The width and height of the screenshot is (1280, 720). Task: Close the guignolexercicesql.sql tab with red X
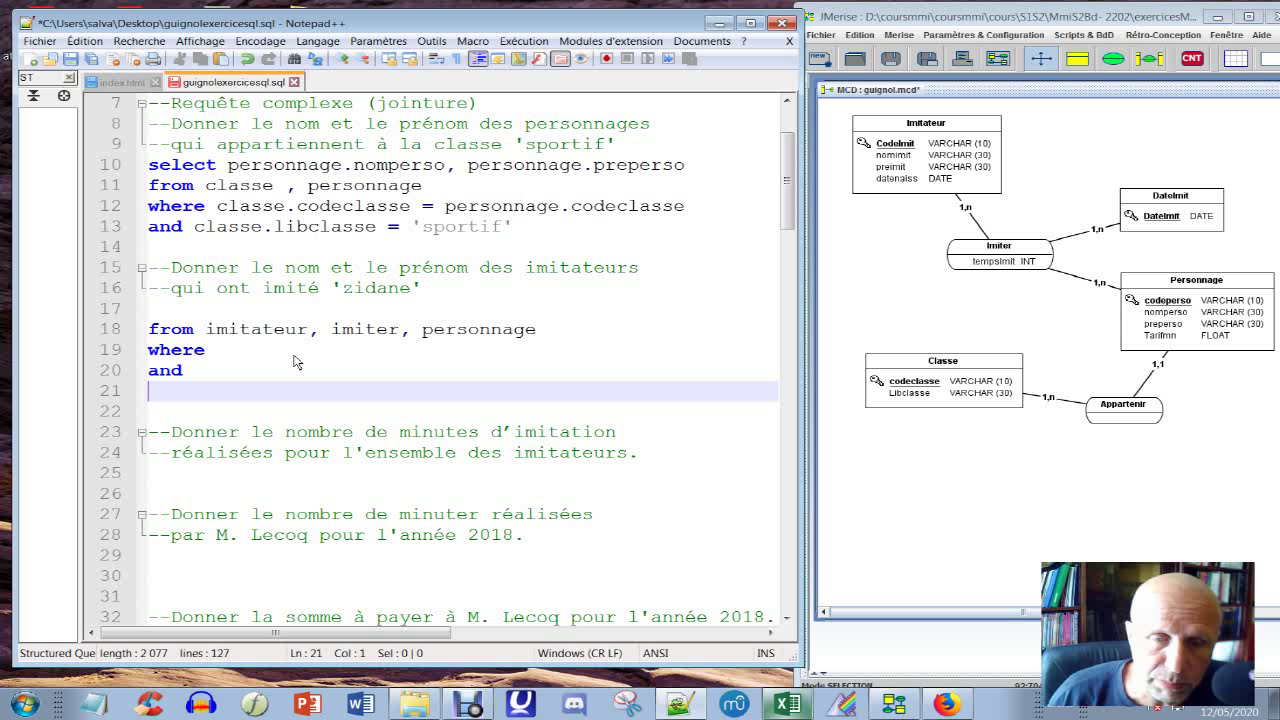click(294, 82)
